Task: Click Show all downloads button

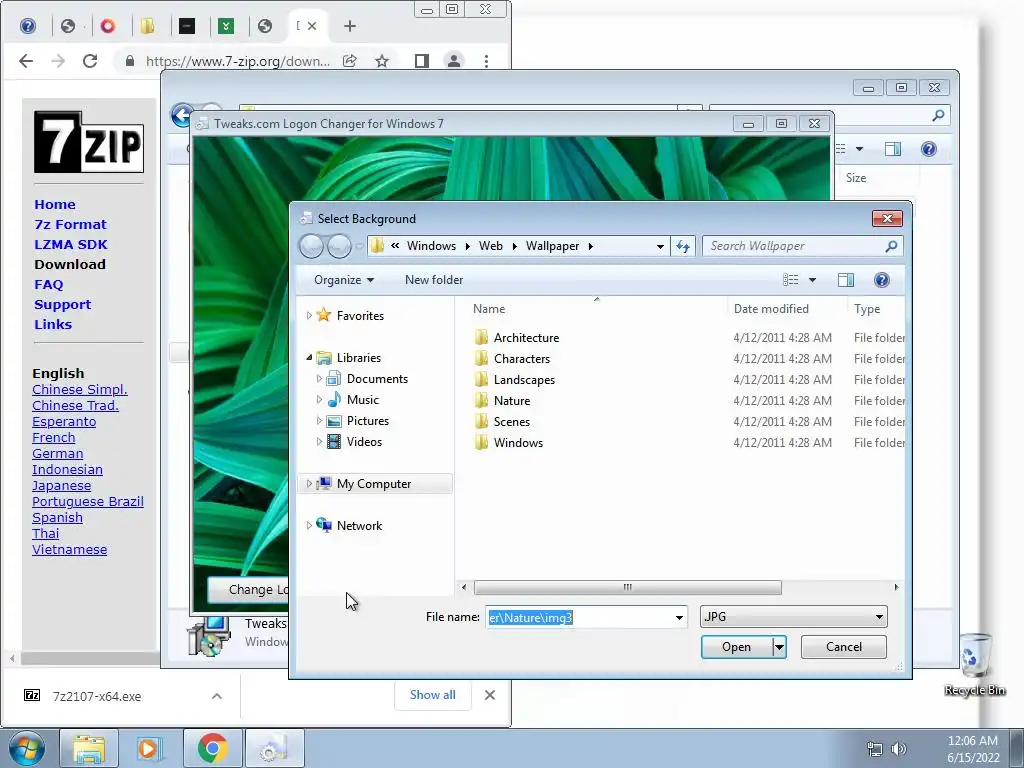Action: pyautogui.click(x=432, y=696)
